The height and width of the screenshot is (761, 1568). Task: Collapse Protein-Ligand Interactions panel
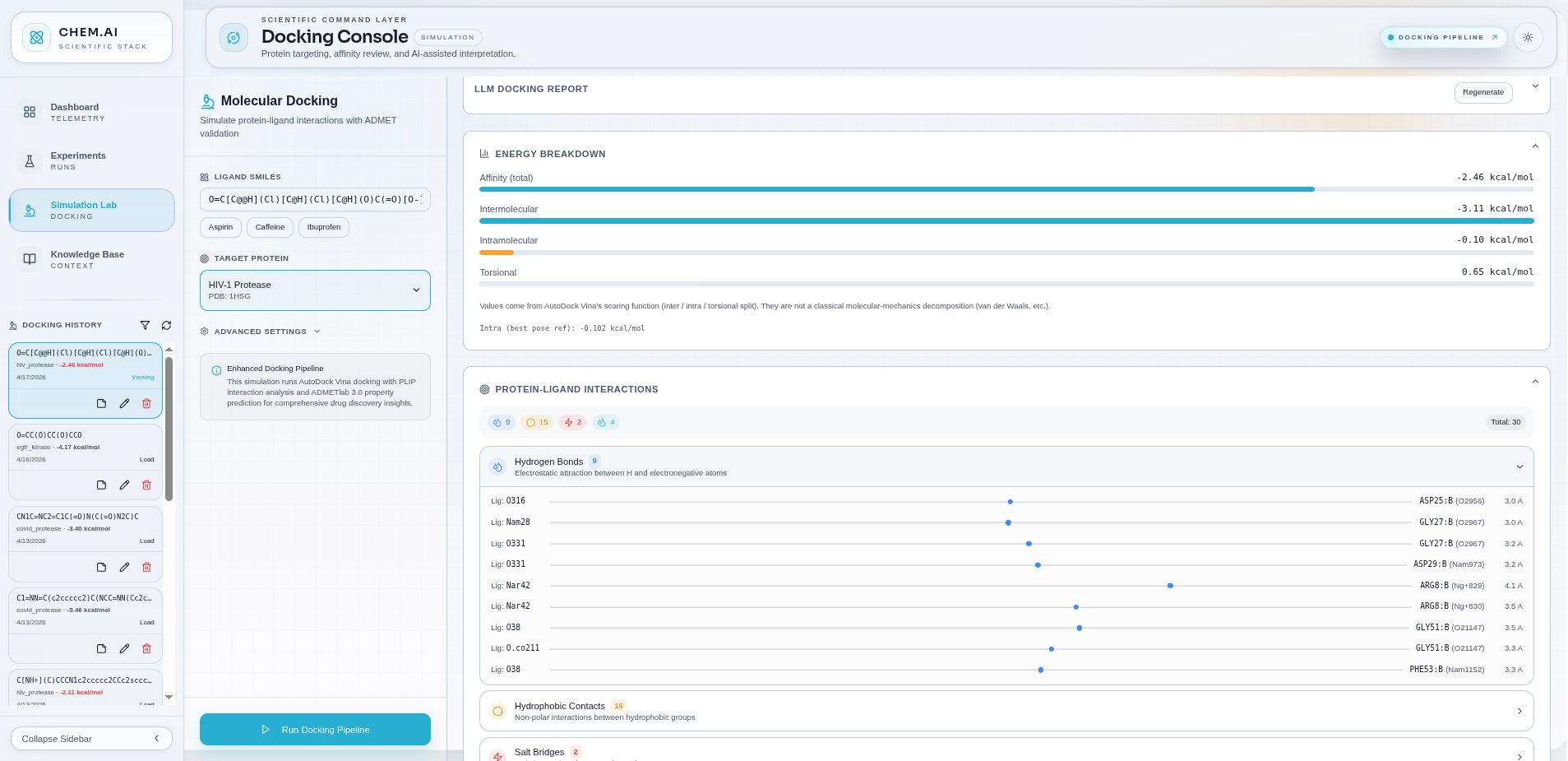pos(1535,382)
